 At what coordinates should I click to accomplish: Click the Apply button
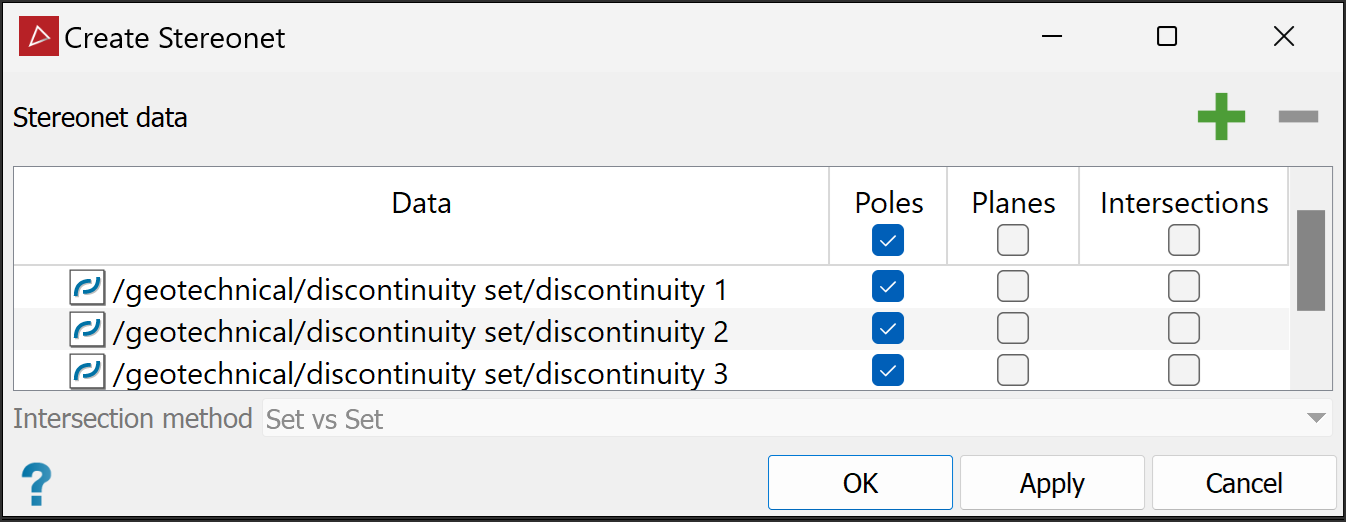click(x=1052, y=484)
